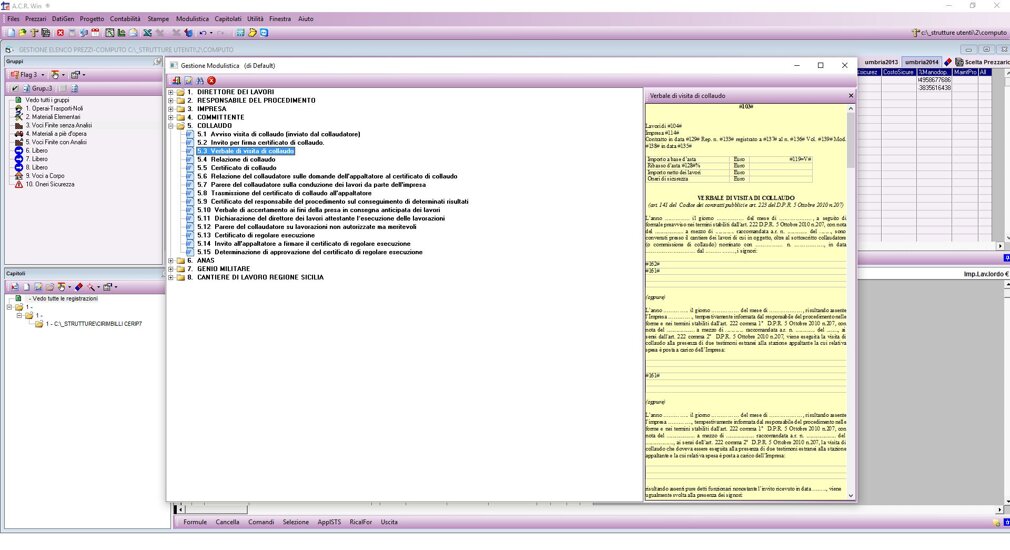Click the red X icon in main toolbar
Image resolution: width=1010 pixels, height=550 pixels.
(x=59, y=33)
